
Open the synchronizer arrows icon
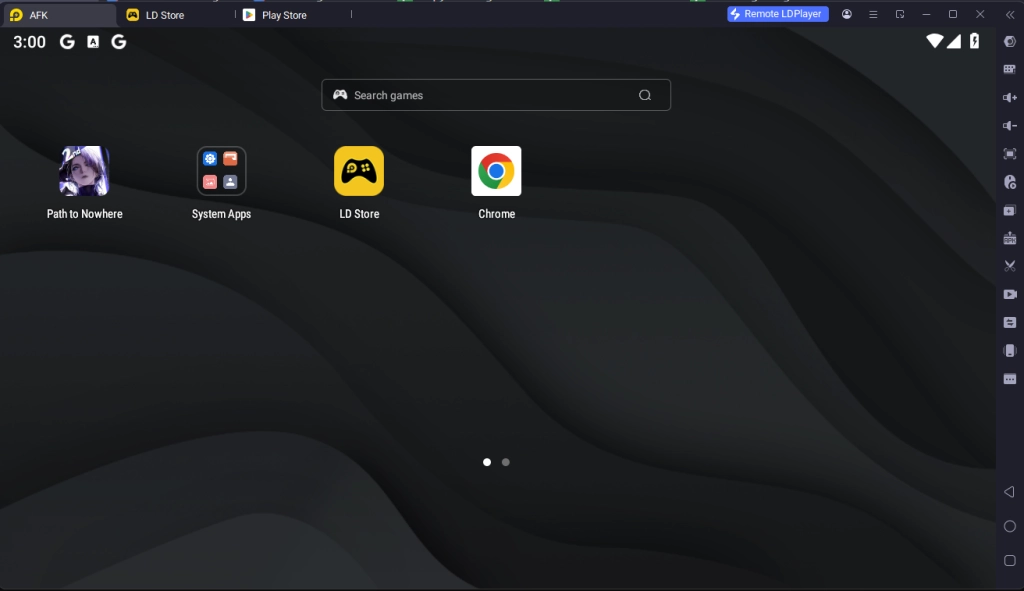(x=1010, y=322)
